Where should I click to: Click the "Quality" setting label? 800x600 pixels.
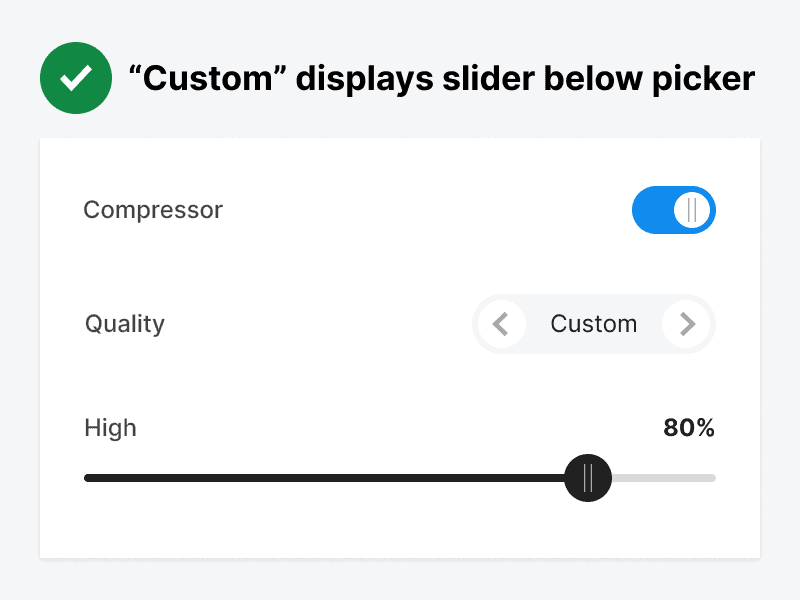point(125,324)
